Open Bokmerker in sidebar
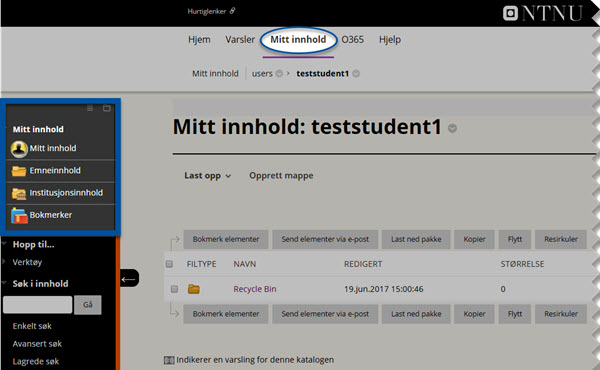The image size is (600, 370). click(x=51, y=215)
